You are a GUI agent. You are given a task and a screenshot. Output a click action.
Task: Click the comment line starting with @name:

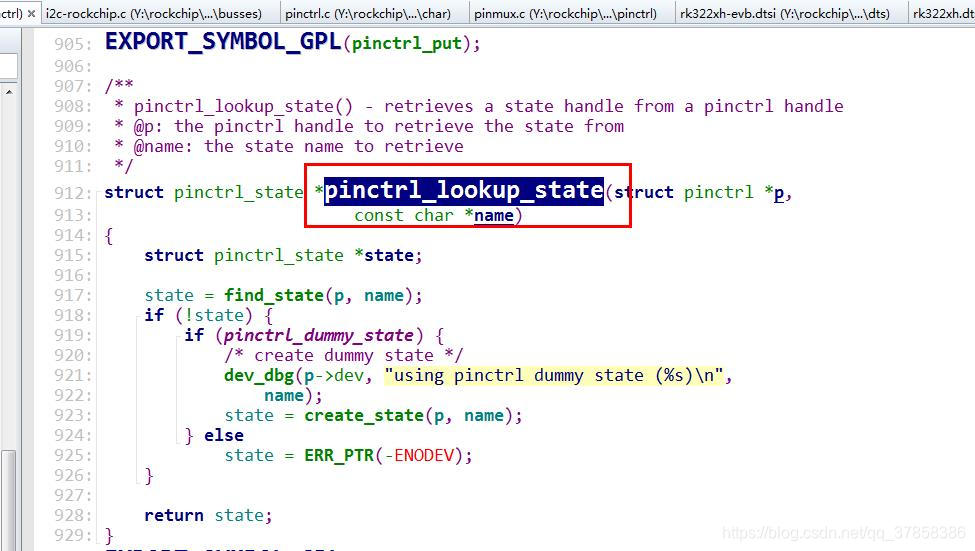tap(289, 147)
